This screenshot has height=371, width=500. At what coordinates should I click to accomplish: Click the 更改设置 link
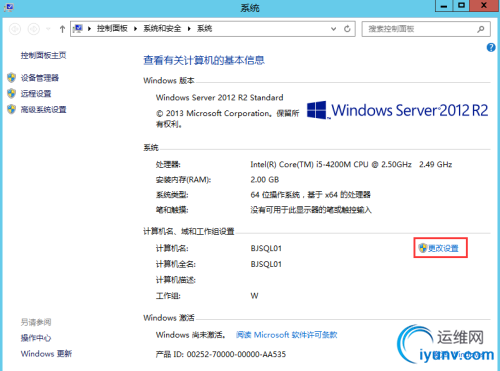click(x=443, y=248)
